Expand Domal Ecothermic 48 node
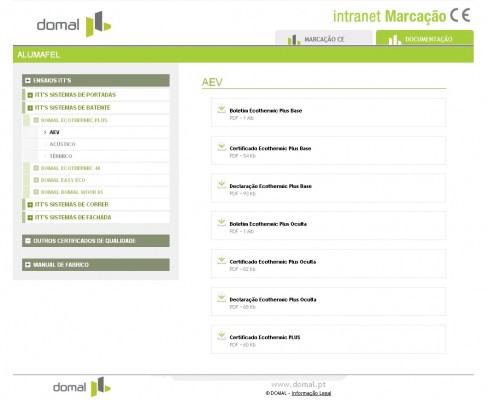Screen dimensions: 488x400 36,168
